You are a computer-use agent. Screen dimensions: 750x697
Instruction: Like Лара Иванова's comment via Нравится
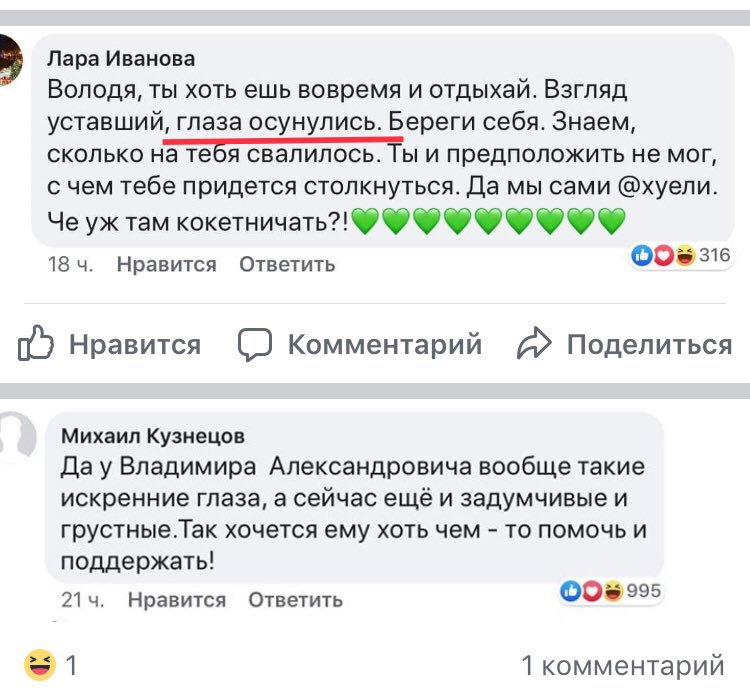point(166,265)
